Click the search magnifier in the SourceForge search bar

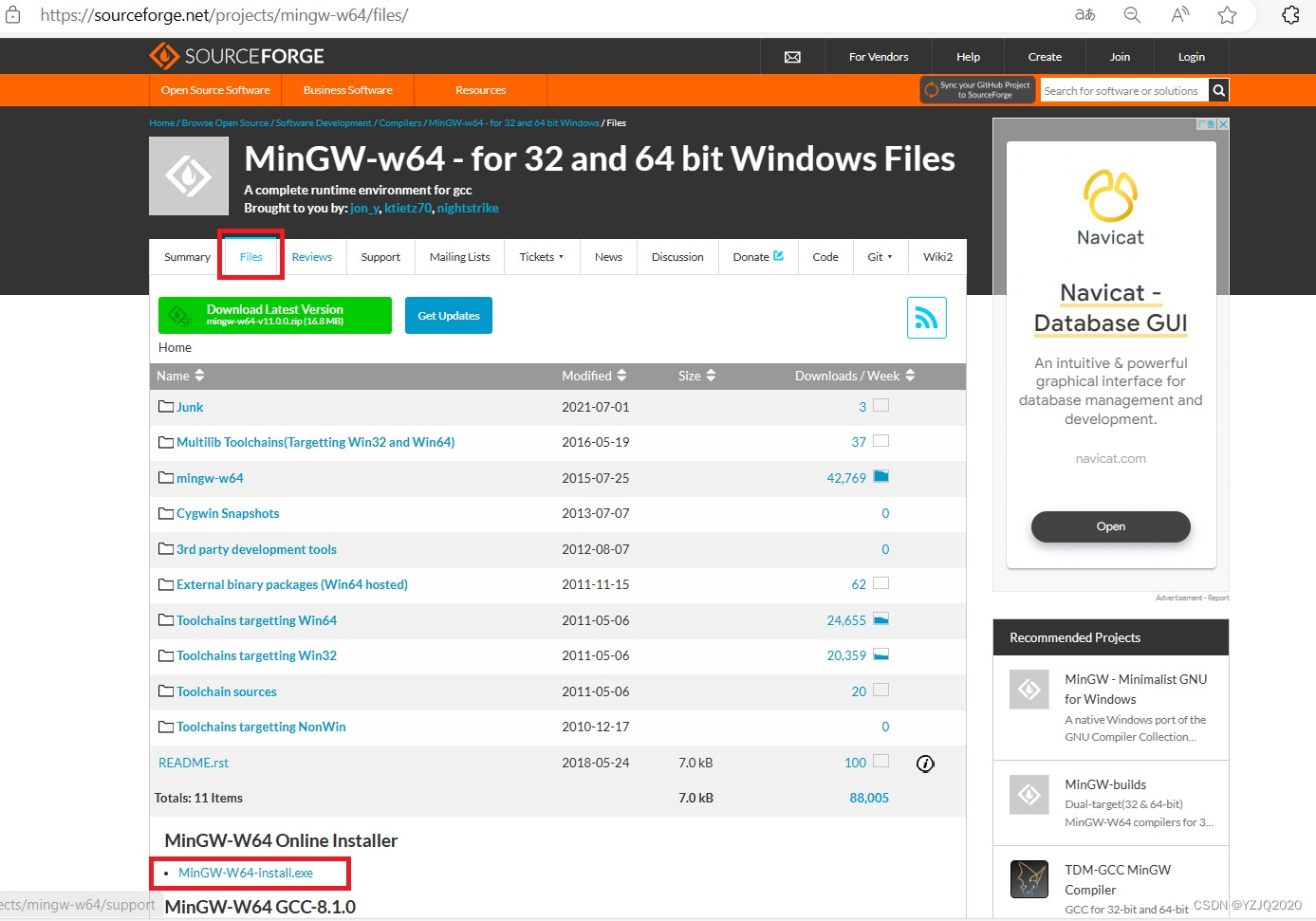1218,90
